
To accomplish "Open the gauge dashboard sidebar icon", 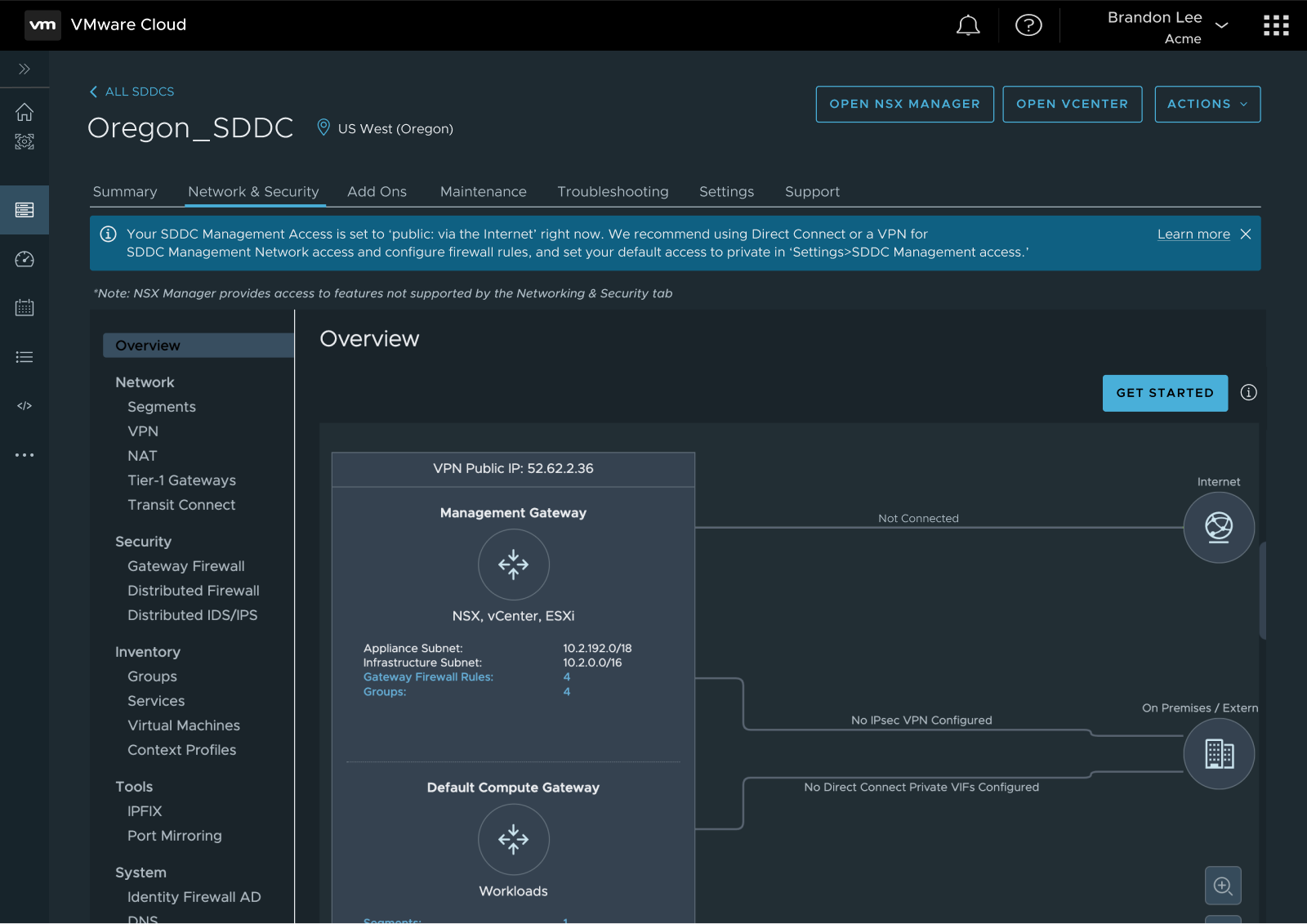I will pyautogui.click(x=25, y=259).
